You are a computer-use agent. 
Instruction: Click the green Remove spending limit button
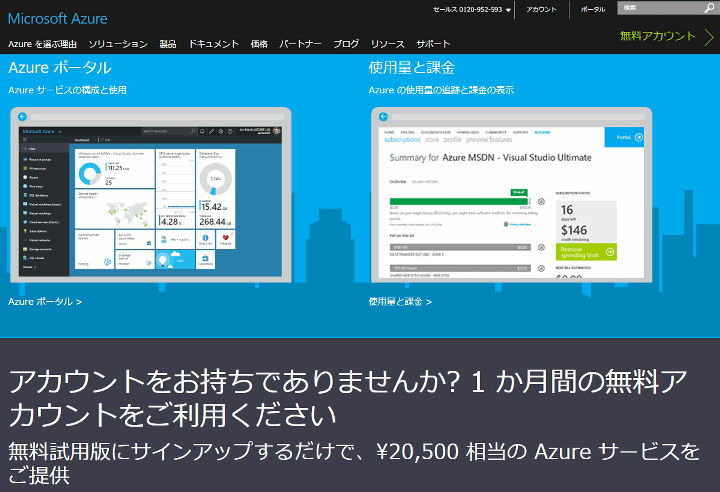(x=586, y=252)
